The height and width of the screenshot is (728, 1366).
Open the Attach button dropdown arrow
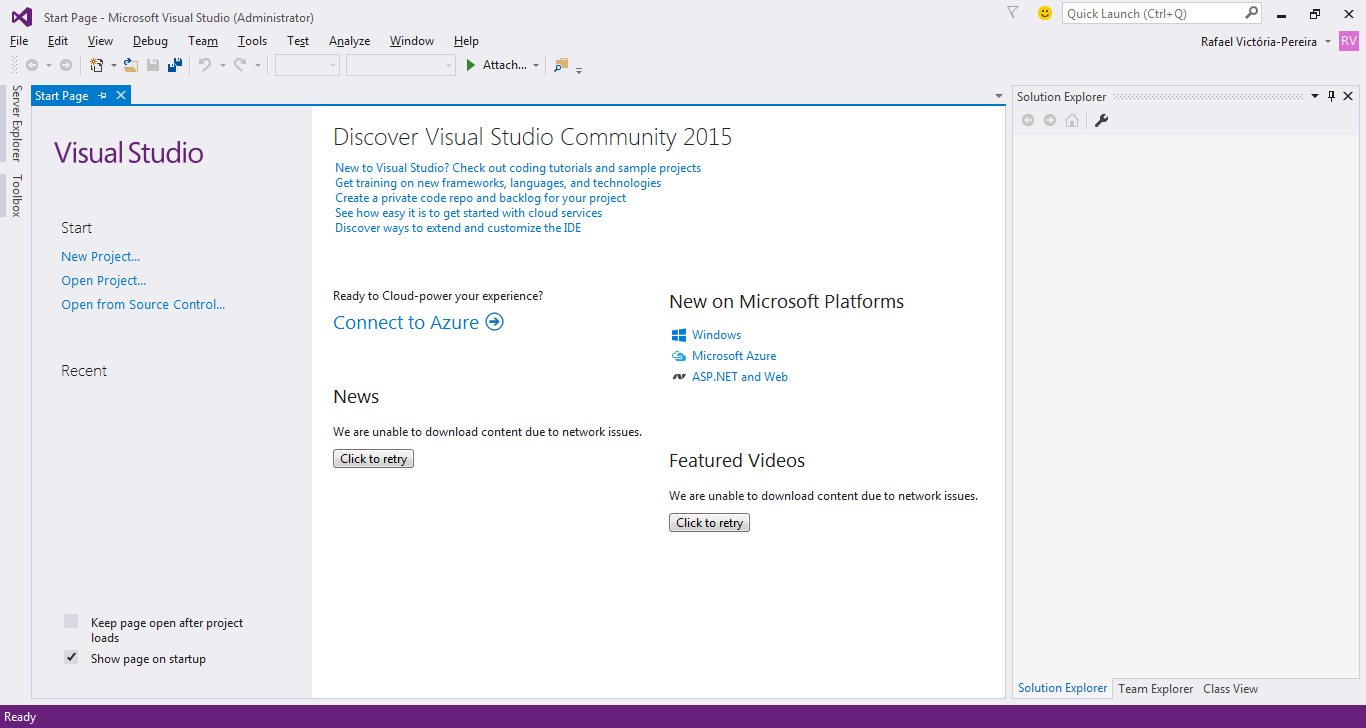(536, 66)
